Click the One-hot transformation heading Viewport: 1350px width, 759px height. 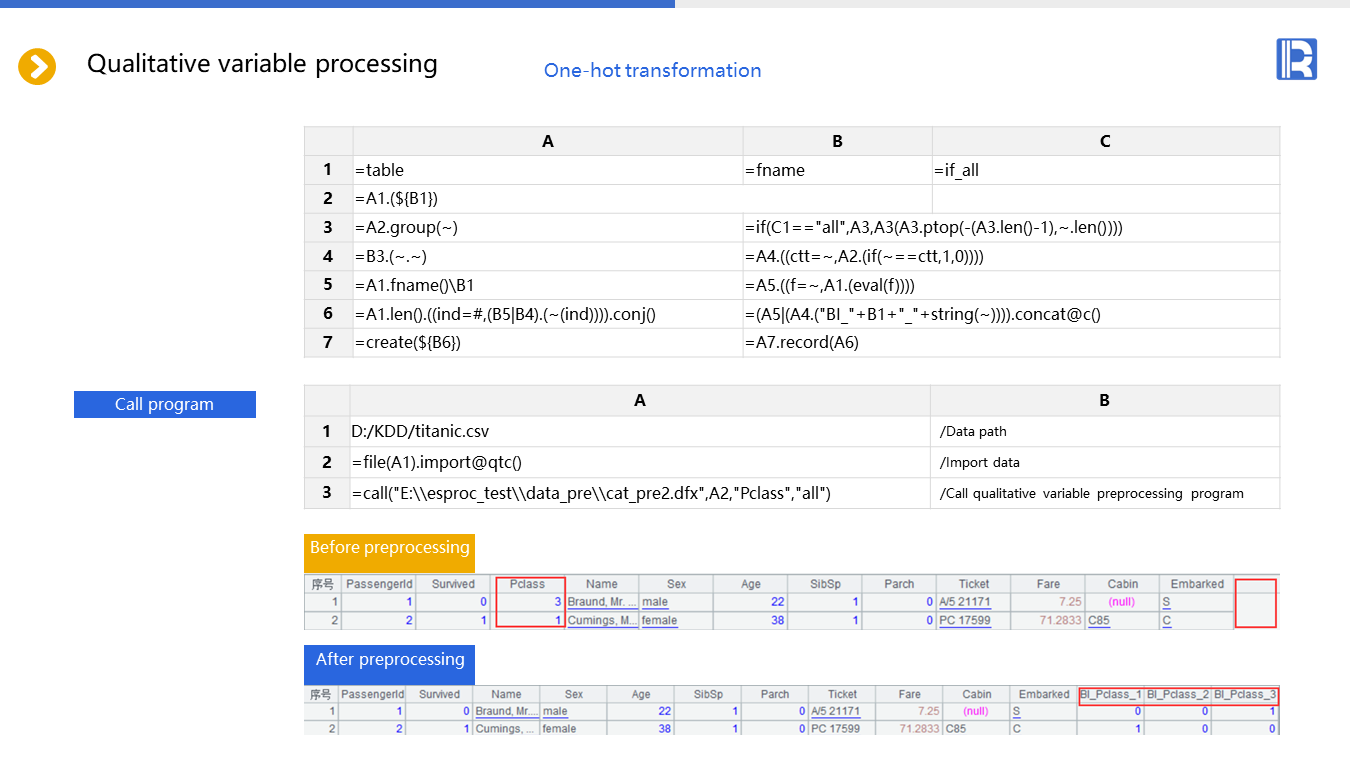coord(652,70)
